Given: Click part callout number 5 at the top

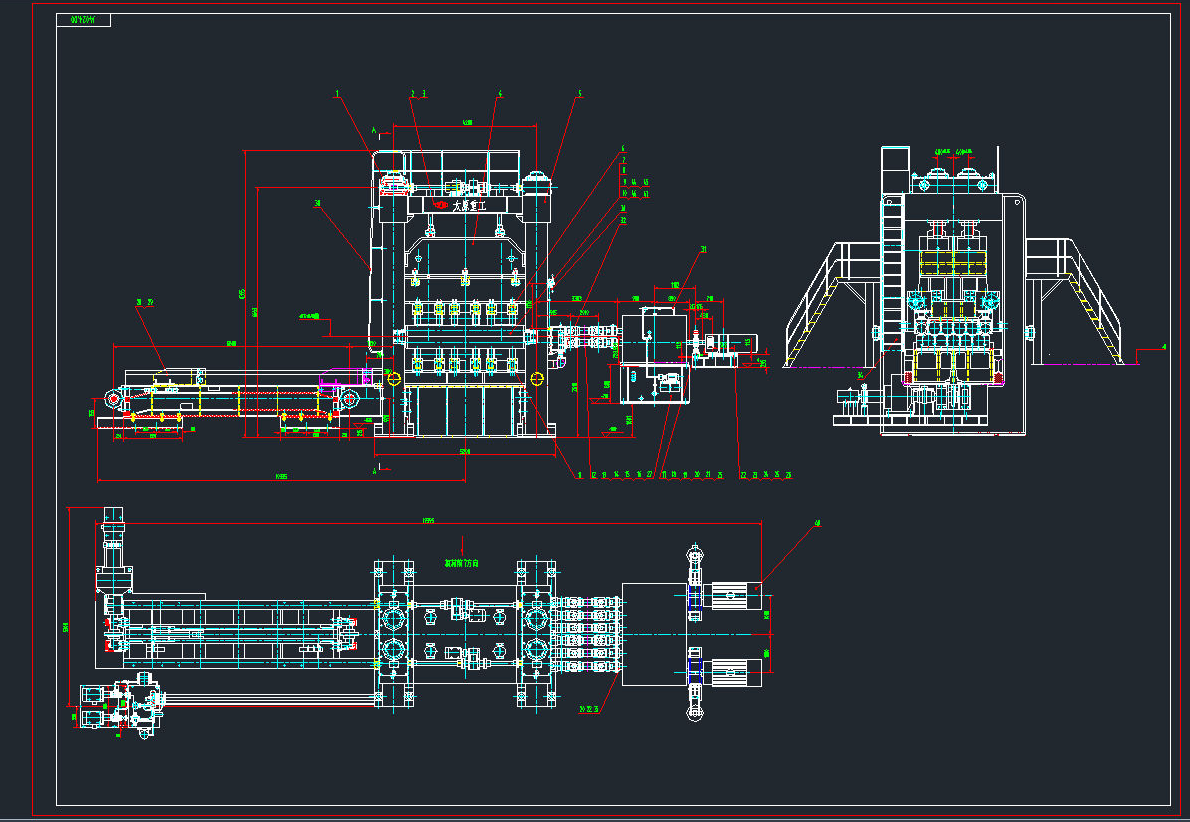Looking at the screenshot, I should click(x=579, y=94).
